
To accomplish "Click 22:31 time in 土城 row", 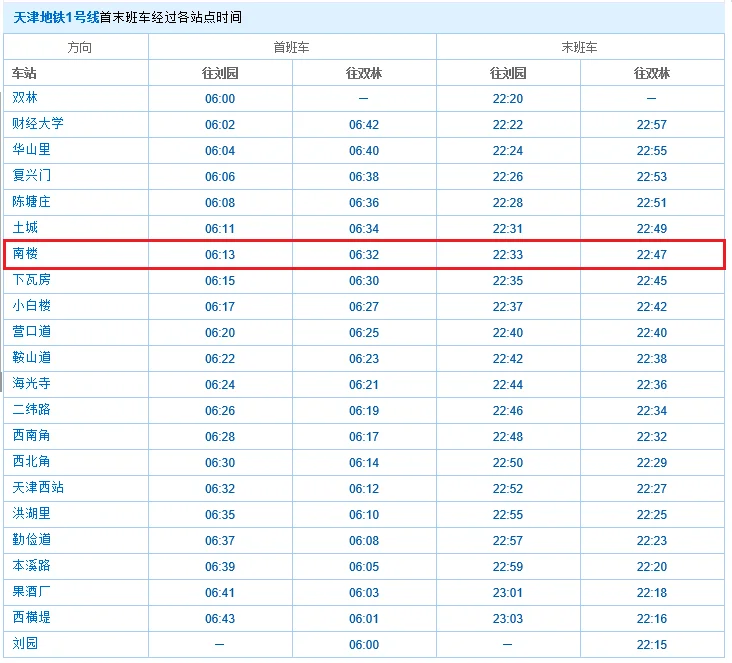I will 508,229.
